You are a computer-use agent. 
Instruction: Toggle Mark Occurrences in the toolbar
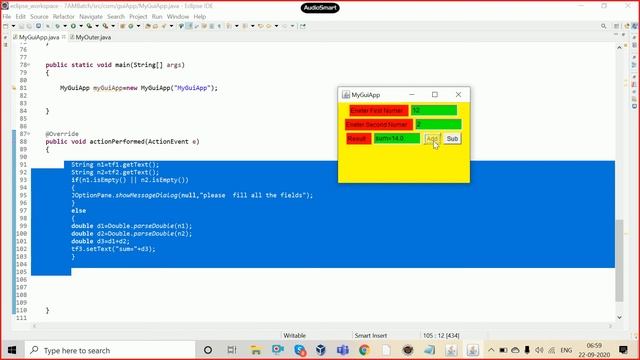coord(189,26)
